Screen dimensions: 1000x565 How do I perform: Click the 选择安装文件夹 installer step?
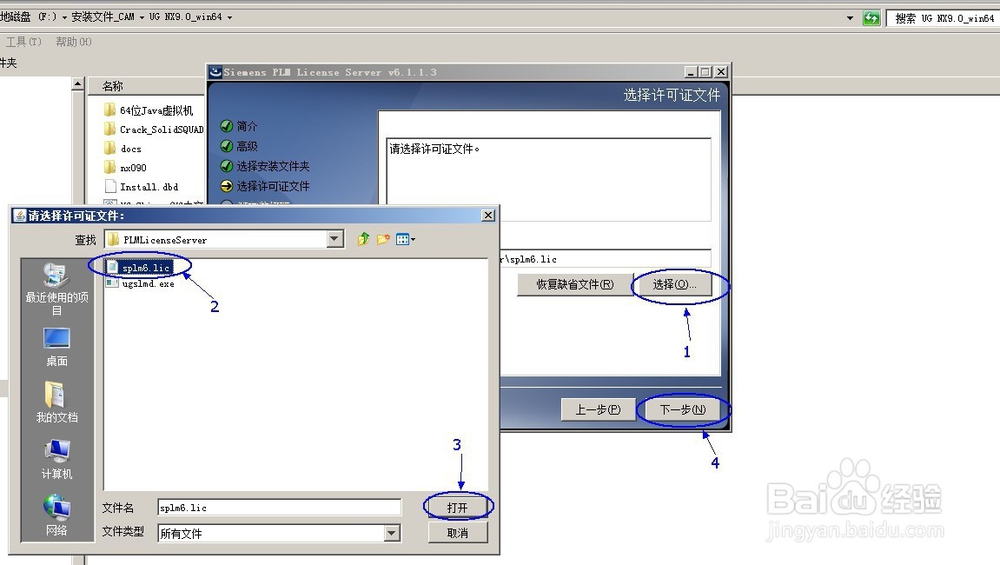265,166
